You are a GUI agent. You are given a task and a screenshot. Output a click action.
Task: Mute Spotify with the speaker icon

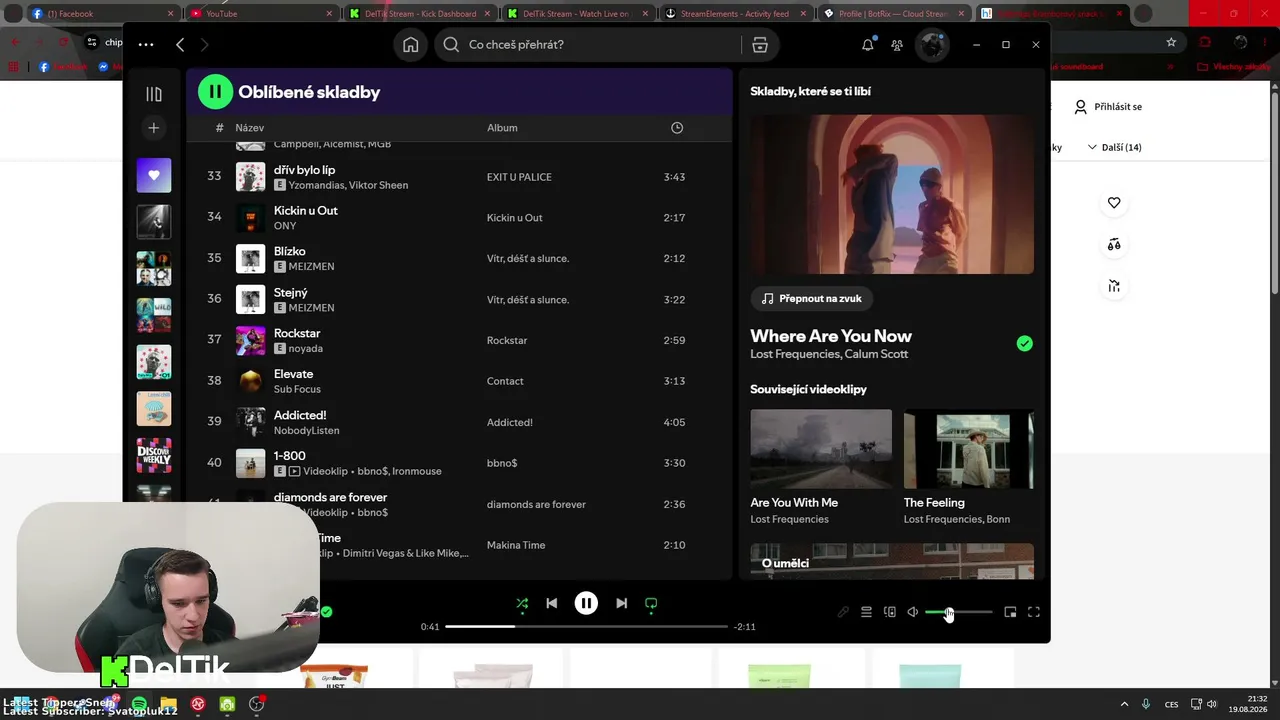pyautogui.click(x=912, y=612)
